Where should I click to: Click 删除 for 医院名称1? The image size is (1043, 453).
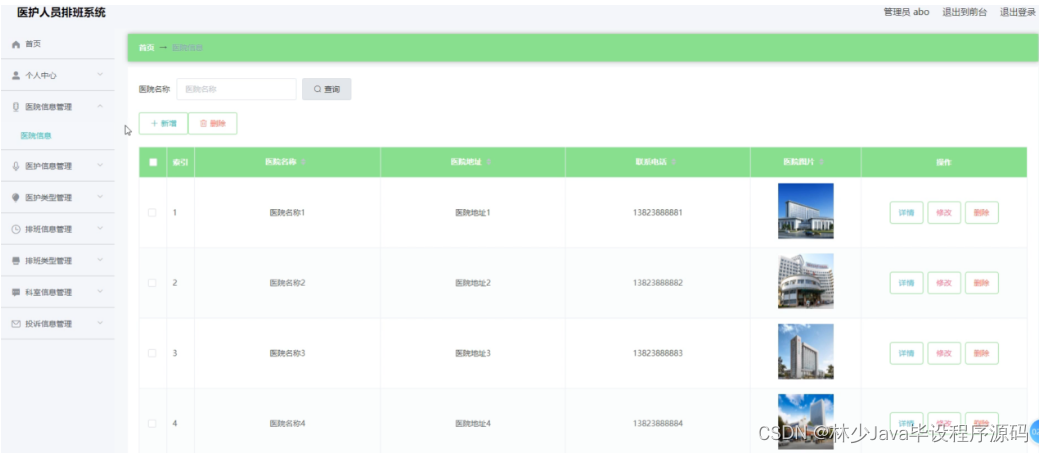click(x=982, y=213)
